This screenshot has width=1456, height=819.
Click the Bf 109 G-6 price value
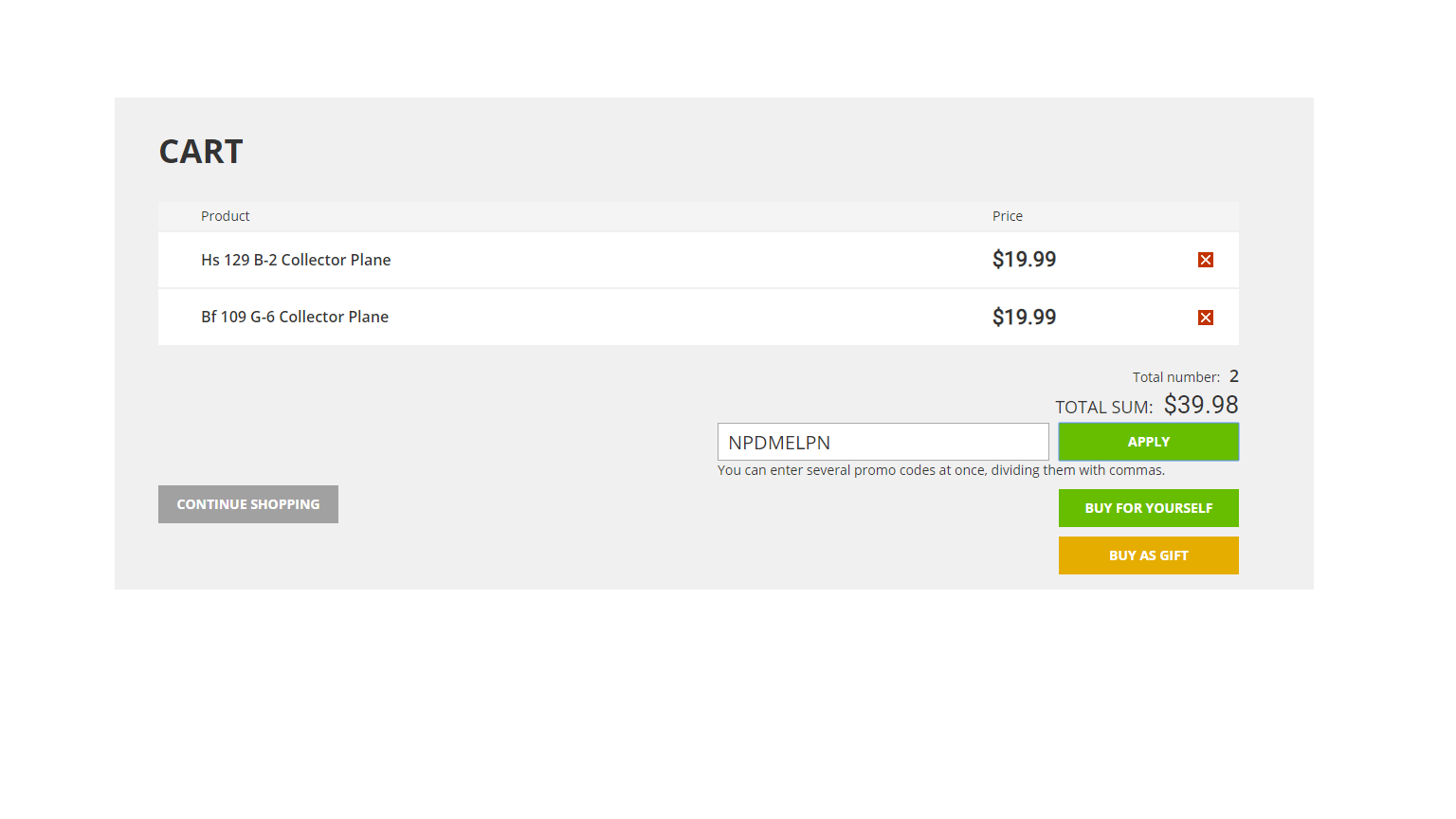point(1024,318)
